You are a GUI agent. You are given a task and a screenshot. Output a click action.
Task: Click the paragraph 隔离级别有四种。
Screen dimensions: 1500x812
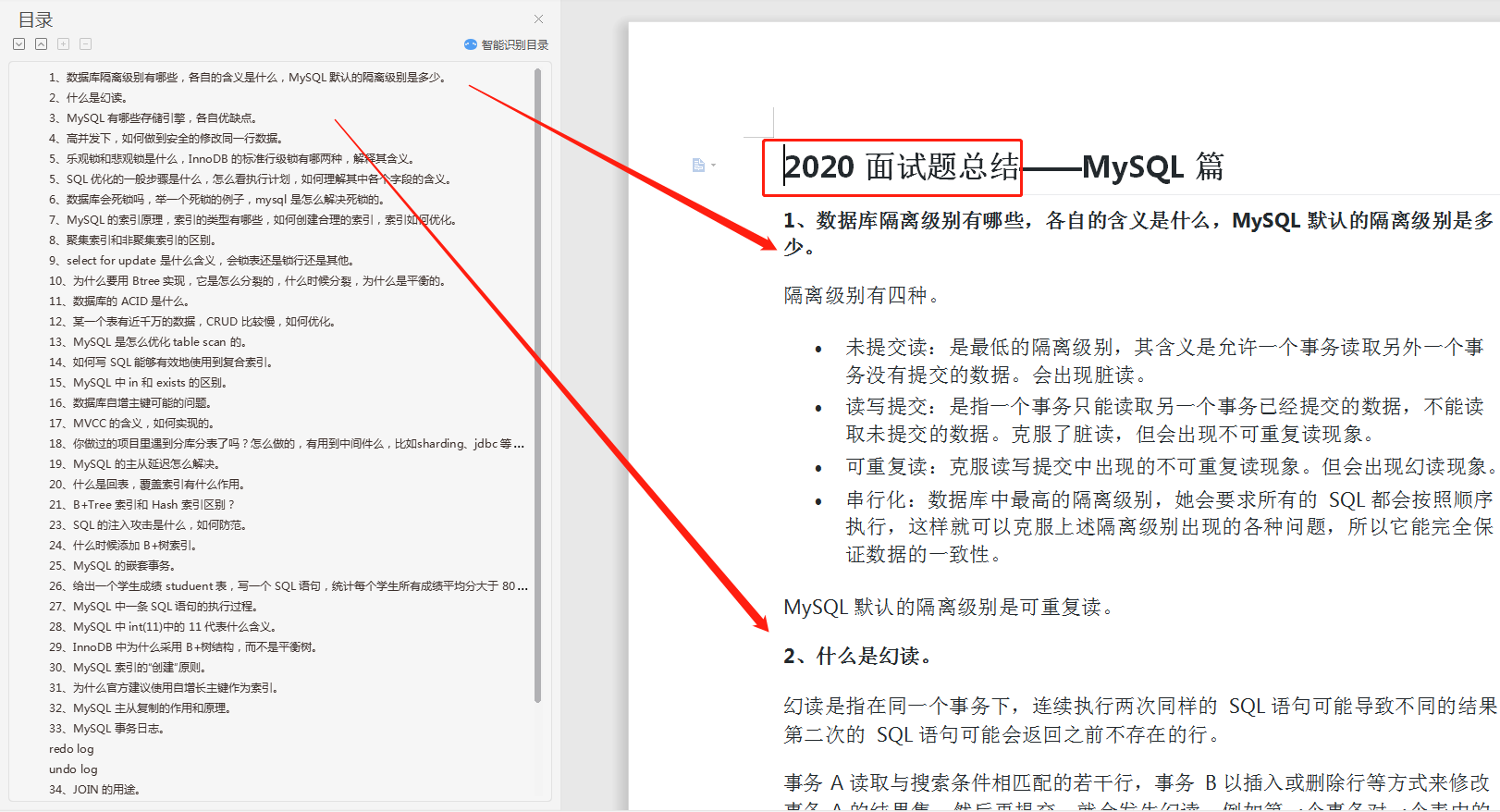[x=862, y=295]
